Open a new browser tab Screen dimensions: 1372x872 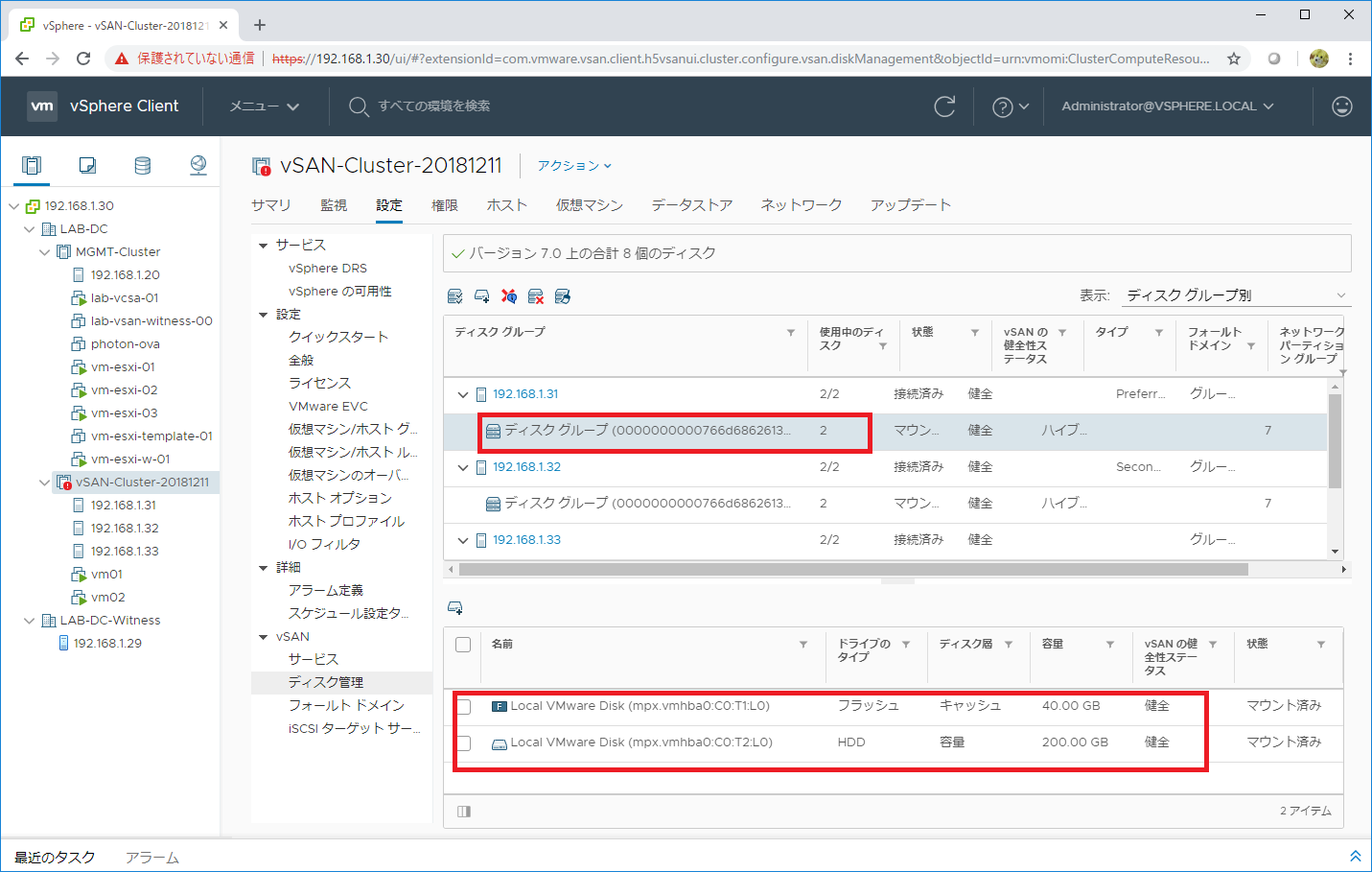[260, 25]
